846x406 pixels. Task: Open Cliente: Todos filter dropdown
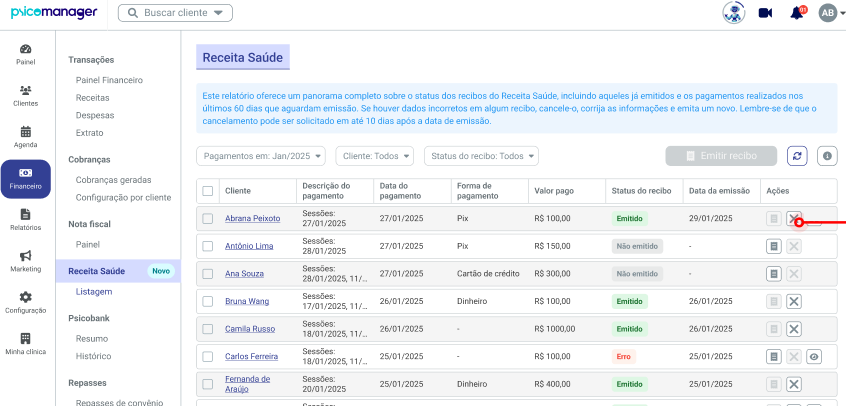pos(374,156)
